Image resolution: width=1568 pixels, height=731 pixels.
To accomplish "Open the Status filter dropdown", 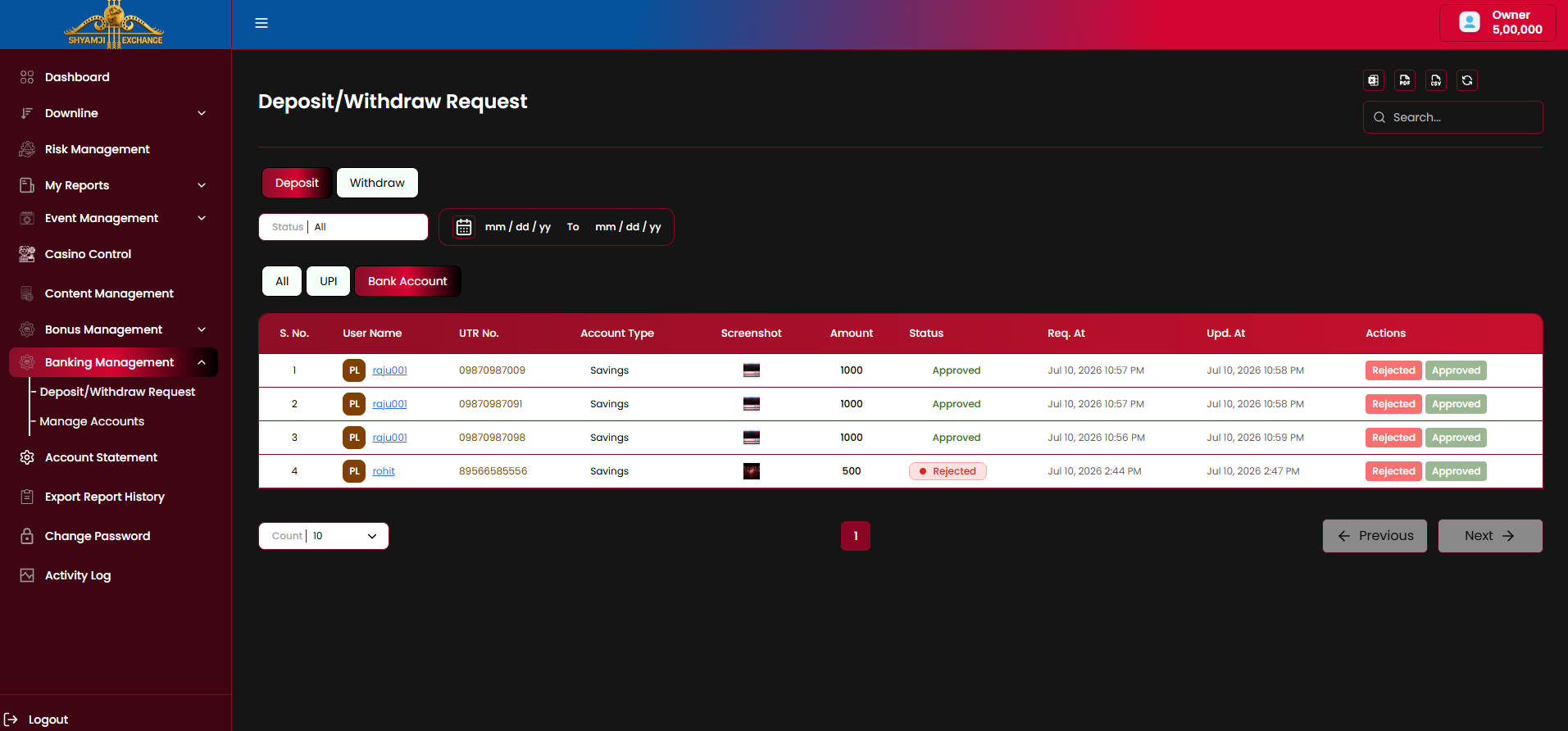I will (x=343, y=227).
